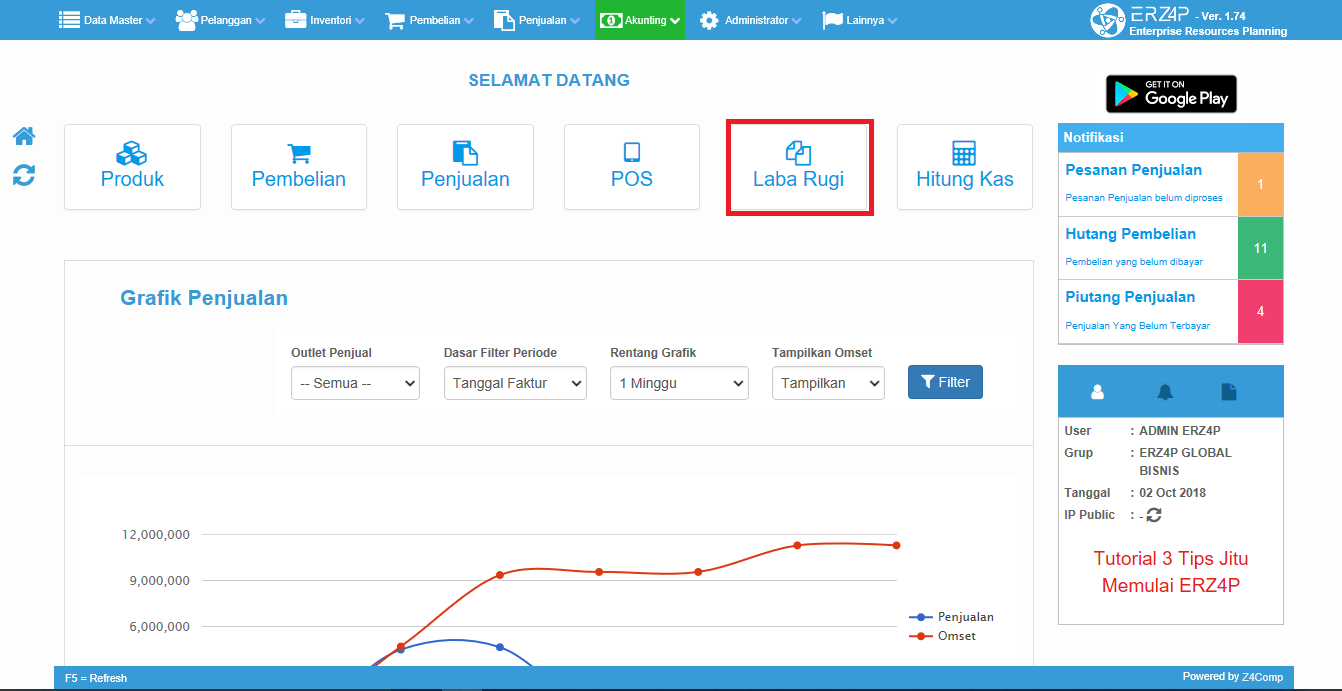The width and height of the screenshot is (1342, 691).
Task: Click the 6,000,000 chart axis label
Action: pyautogui.click(x=159, y=627)
